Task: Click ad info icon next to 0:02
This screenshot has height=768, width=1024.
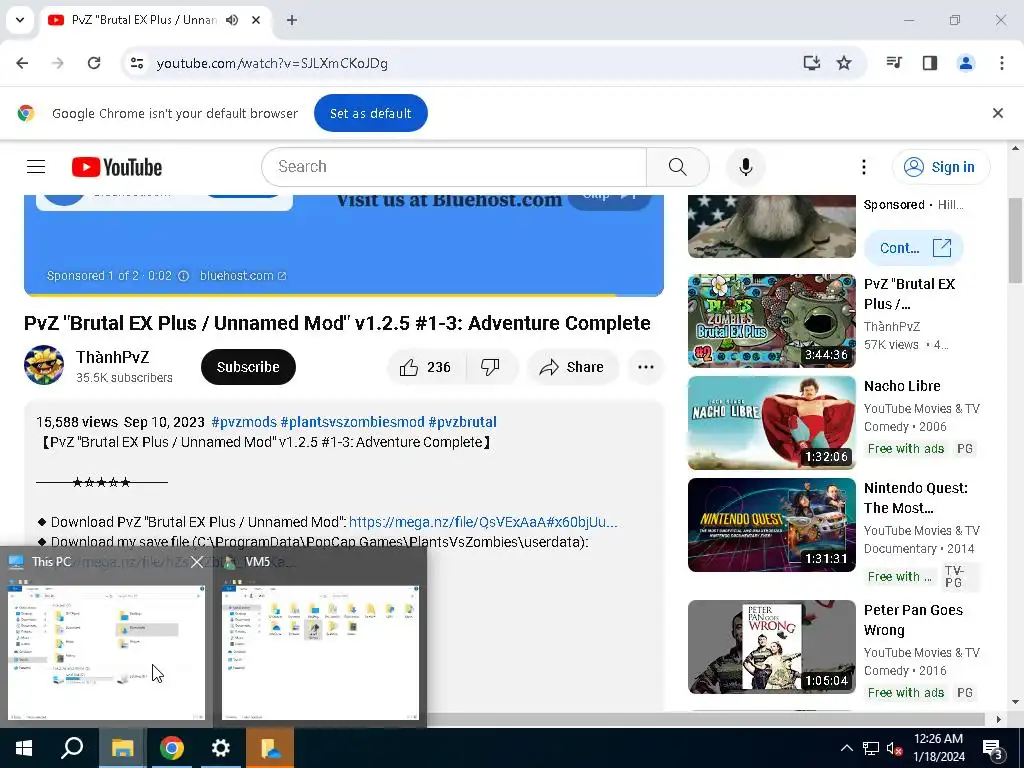Action: point(184,276)
